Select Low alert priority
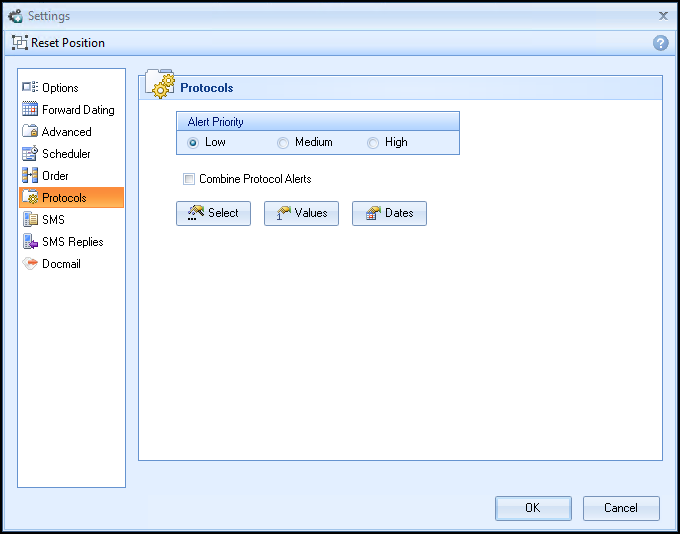Viewport: 680px width, 534px height. pos(193,143)
